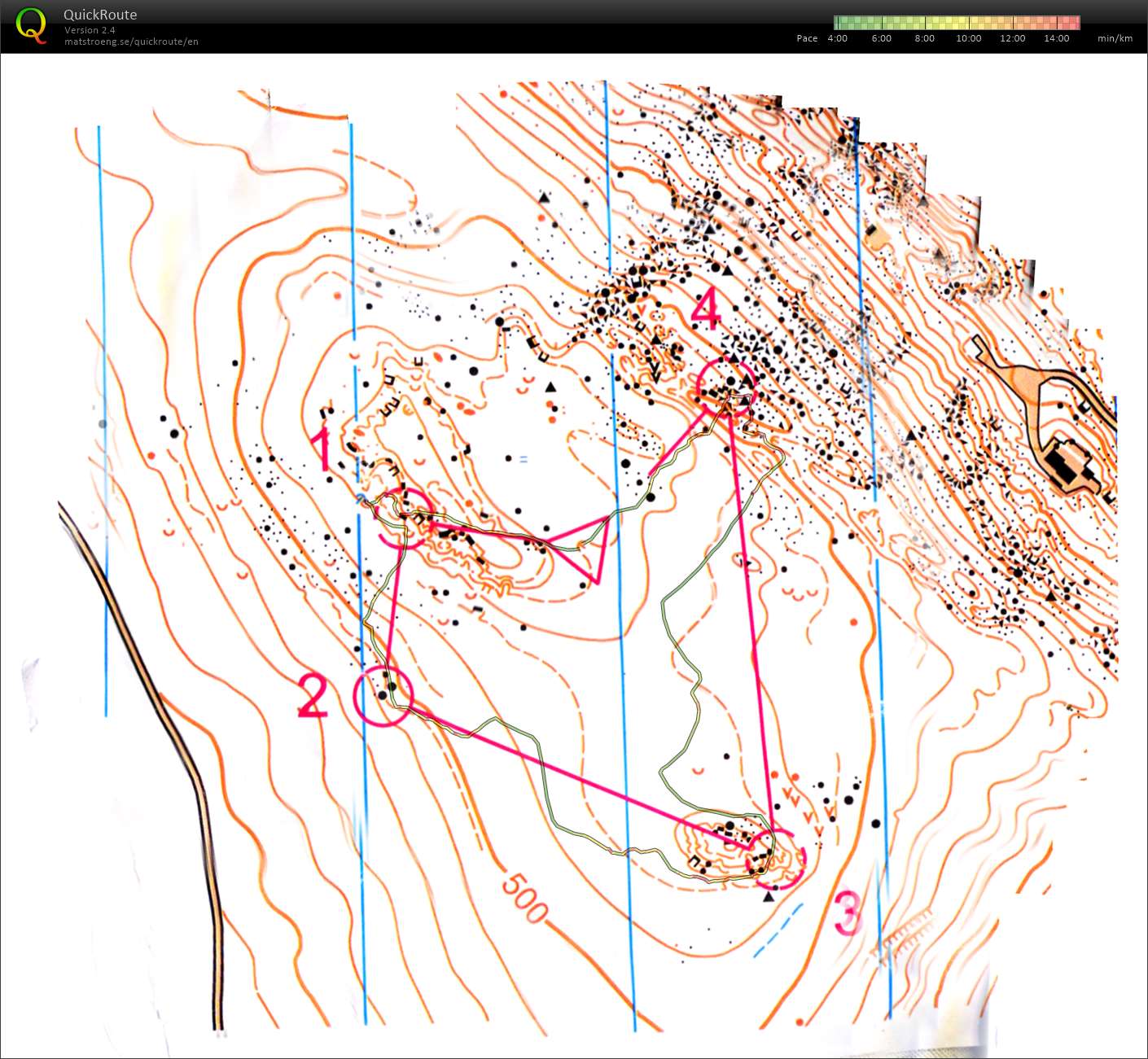Click the magenta number 3 label

[848, 913]
